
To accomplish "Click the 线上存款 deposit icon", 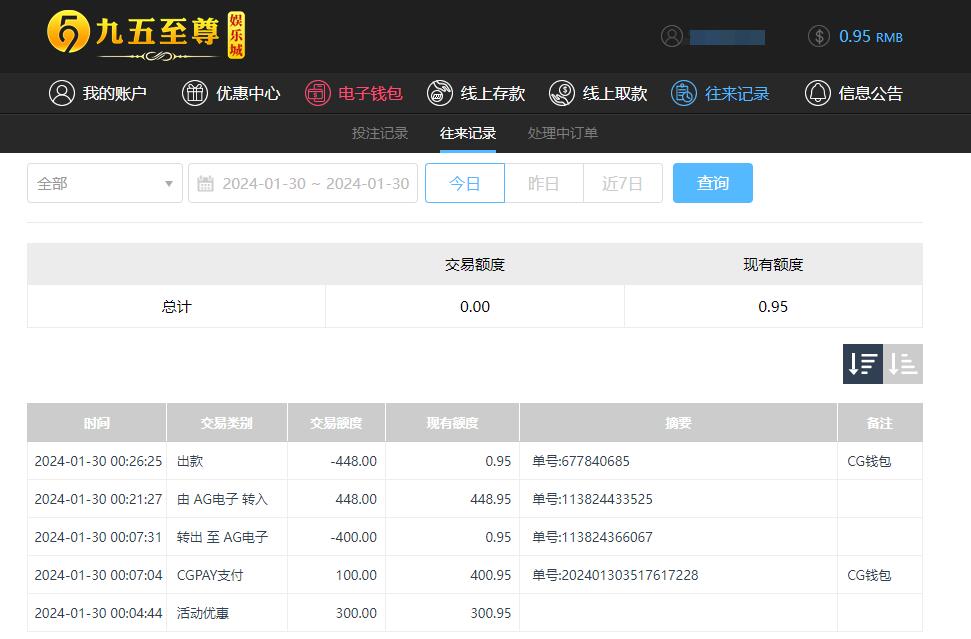I will coord(440,93).
